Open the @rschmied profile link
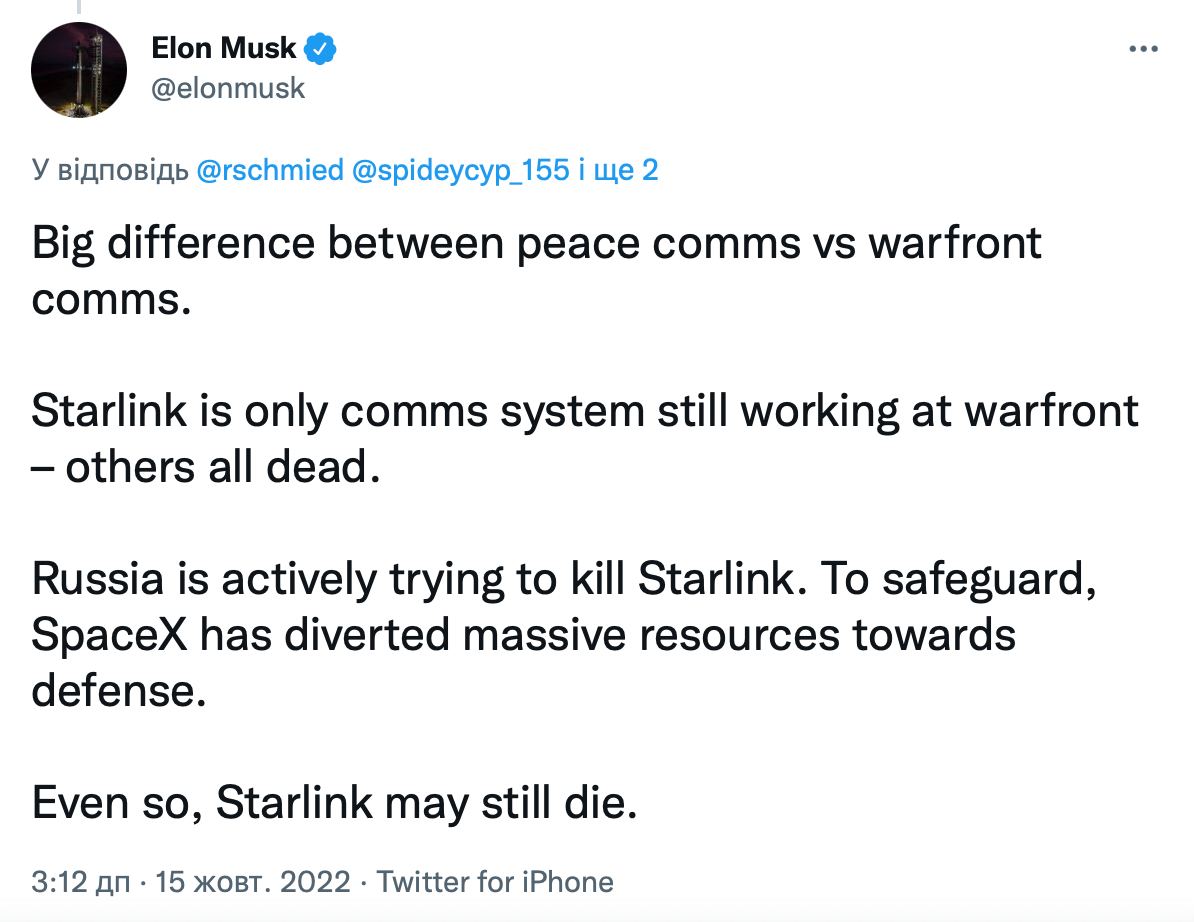This screenshot has height=922, width=1194. 270,171
